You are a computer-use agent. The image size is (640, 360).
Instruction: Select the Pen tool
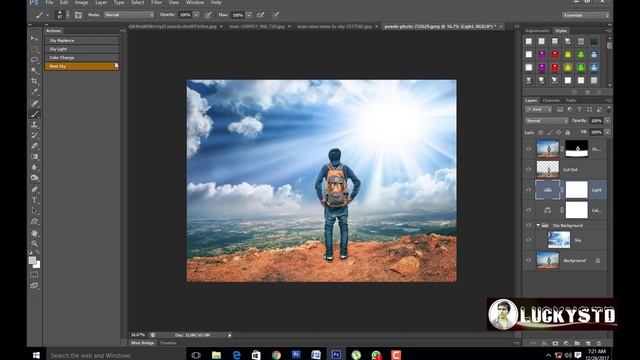point(34,189)
